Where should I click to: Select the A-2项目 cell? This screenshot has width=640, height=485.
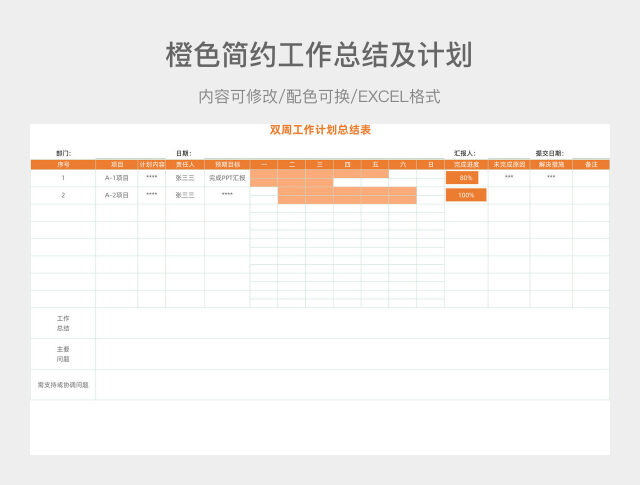(117, 195)
